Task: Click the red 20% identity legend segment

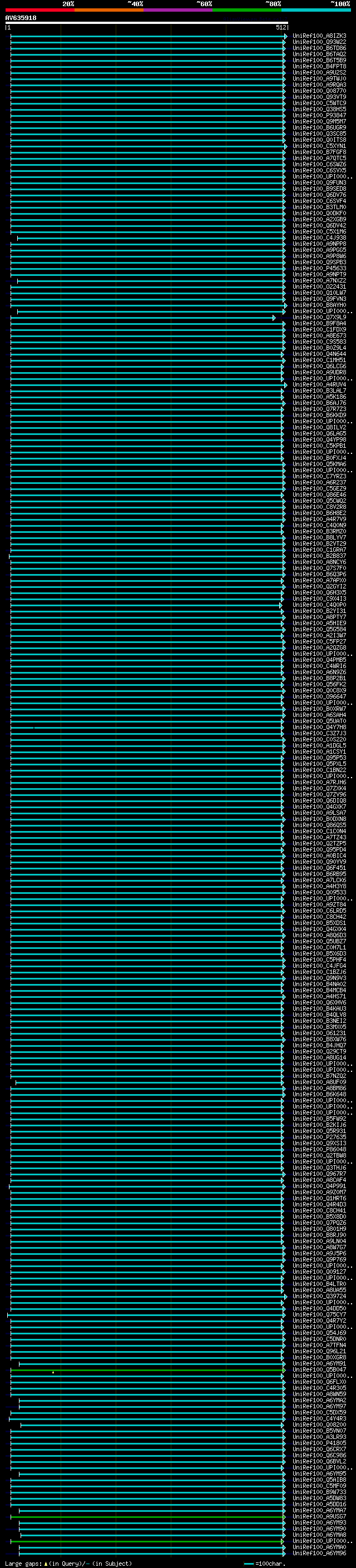Action: coord(40,10)
